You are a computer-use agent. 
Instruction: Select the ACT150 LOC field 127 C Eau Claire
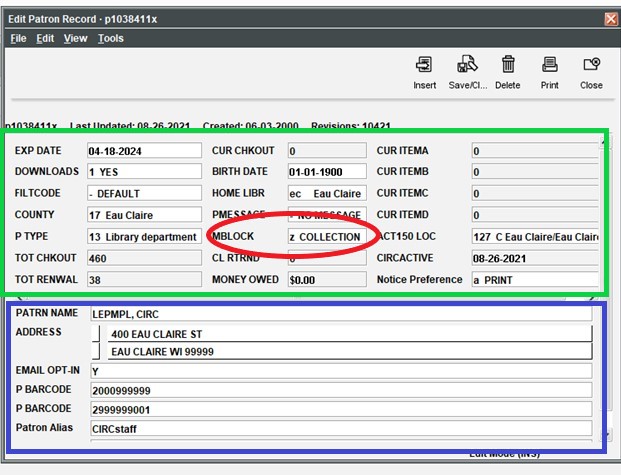pyautogui.click(x=535, y=237)
